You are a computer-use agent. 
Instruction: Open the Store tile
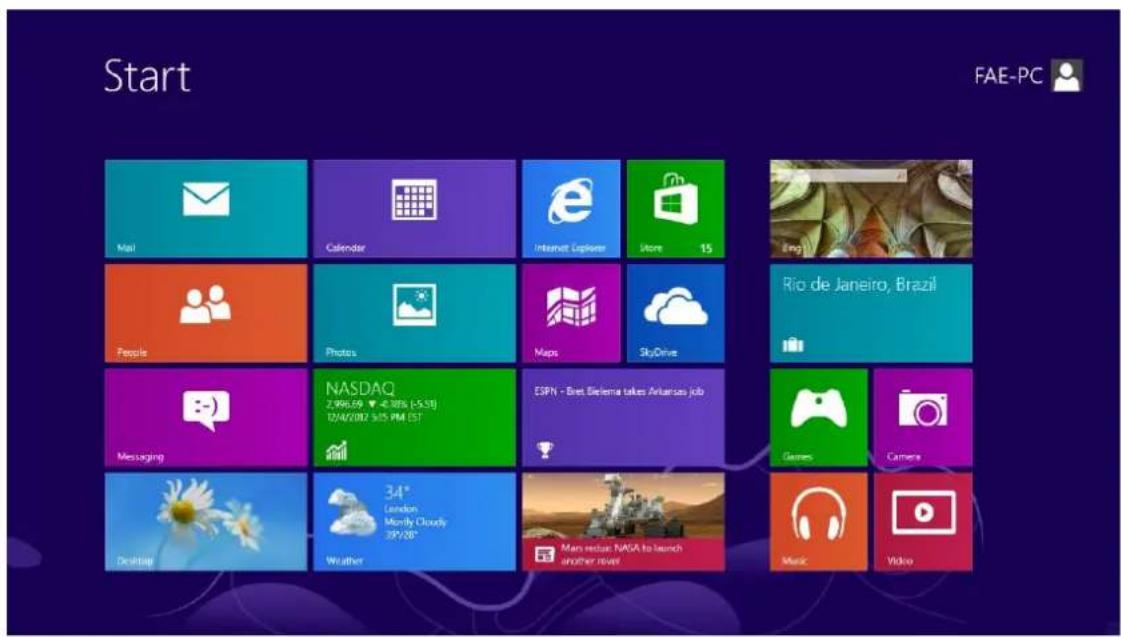(676, 209)
